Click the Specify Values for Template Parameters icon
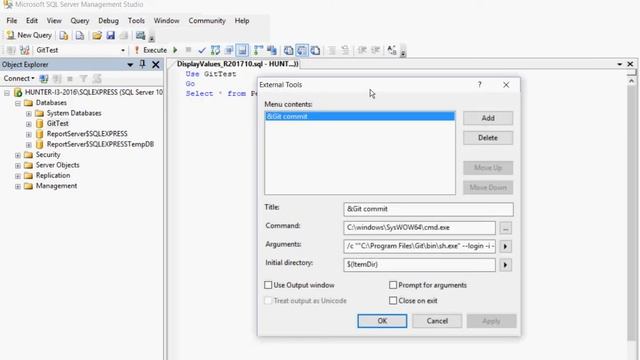 [x=392, y=50]
